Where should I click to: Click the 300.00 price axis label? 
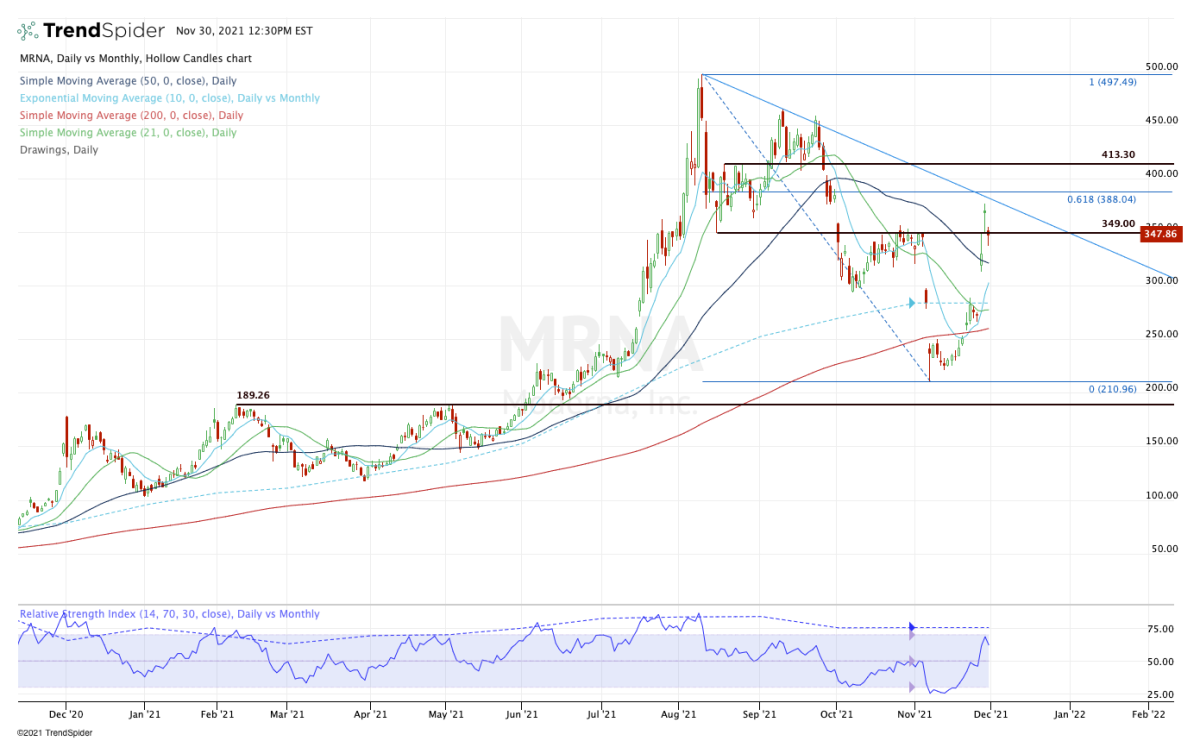(1160, 281)
